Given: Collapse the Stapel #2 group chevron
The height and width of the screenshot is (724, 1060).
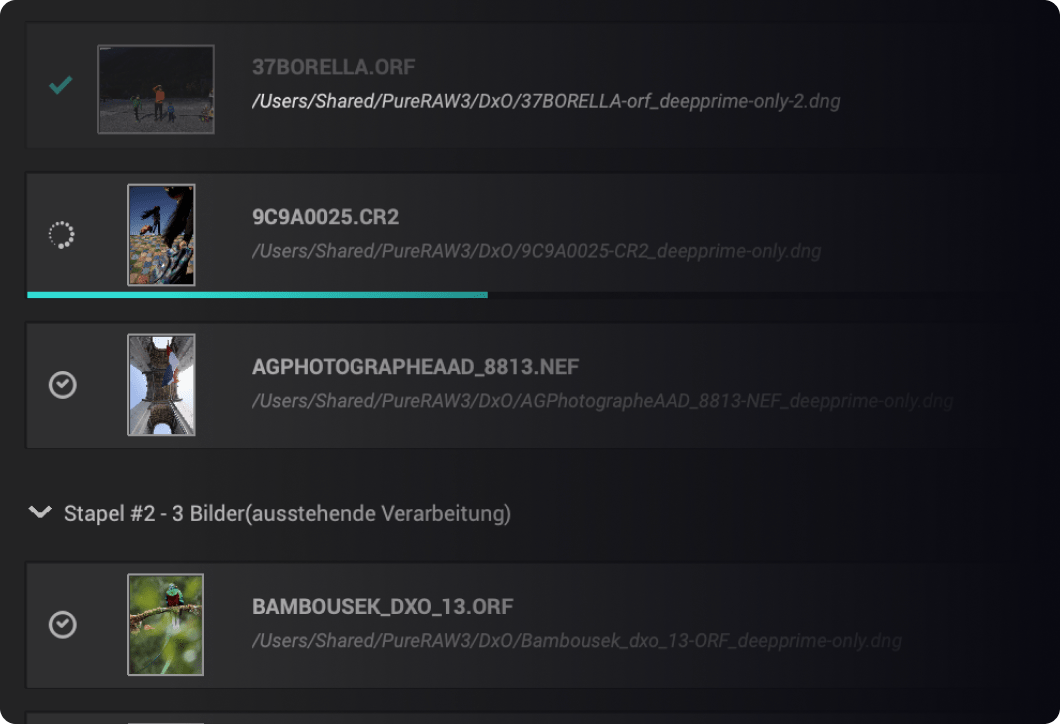Looking at the screenshot, I should tap(40, 512).
